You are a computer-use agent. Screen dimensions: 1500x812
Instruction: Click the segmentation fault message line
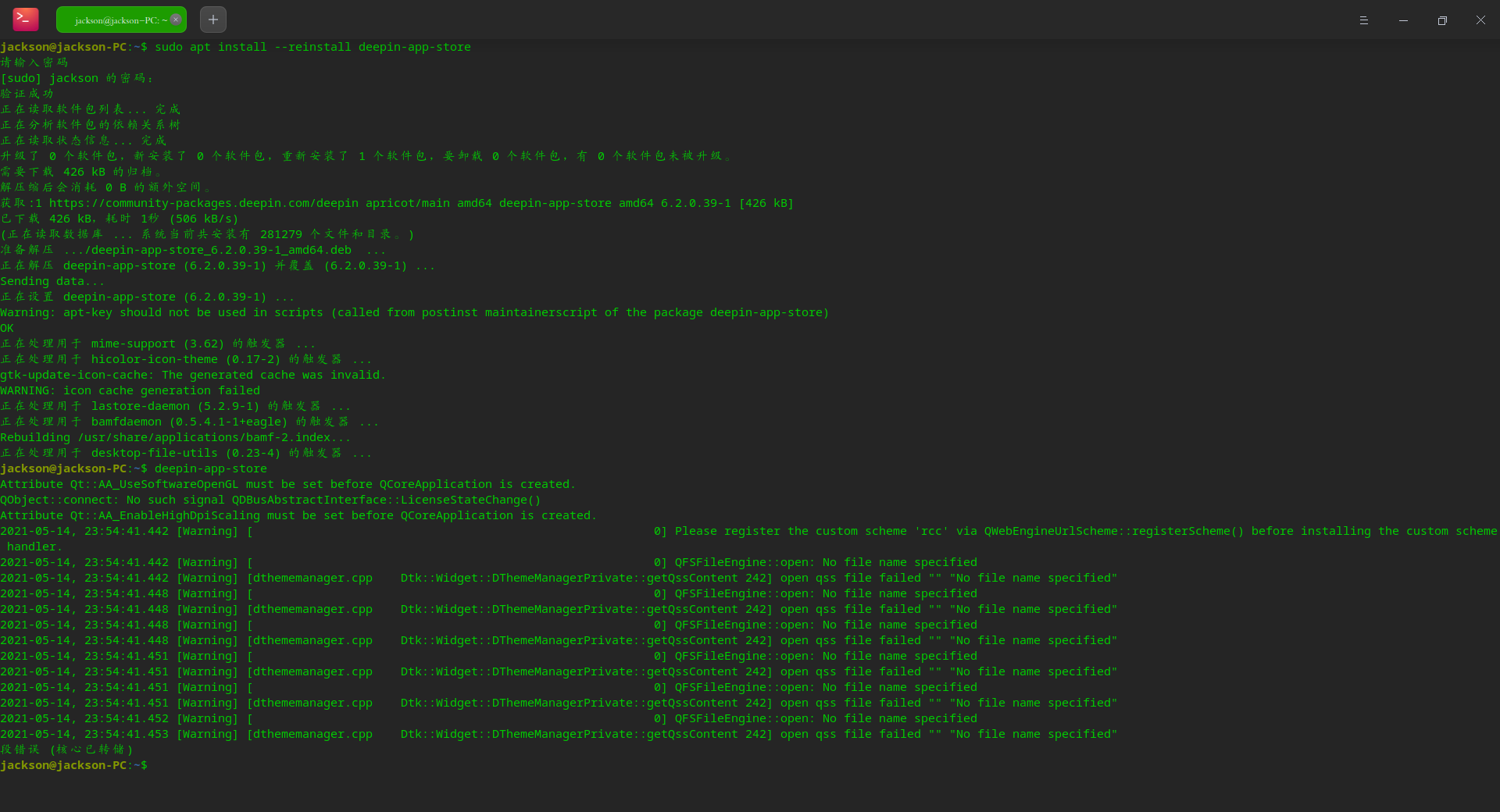[66, 750]
